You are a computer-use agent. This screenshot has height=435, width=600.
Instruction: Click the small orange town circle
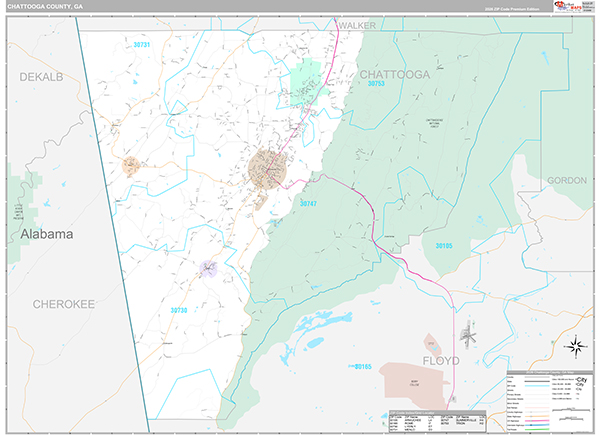(131, 166)
